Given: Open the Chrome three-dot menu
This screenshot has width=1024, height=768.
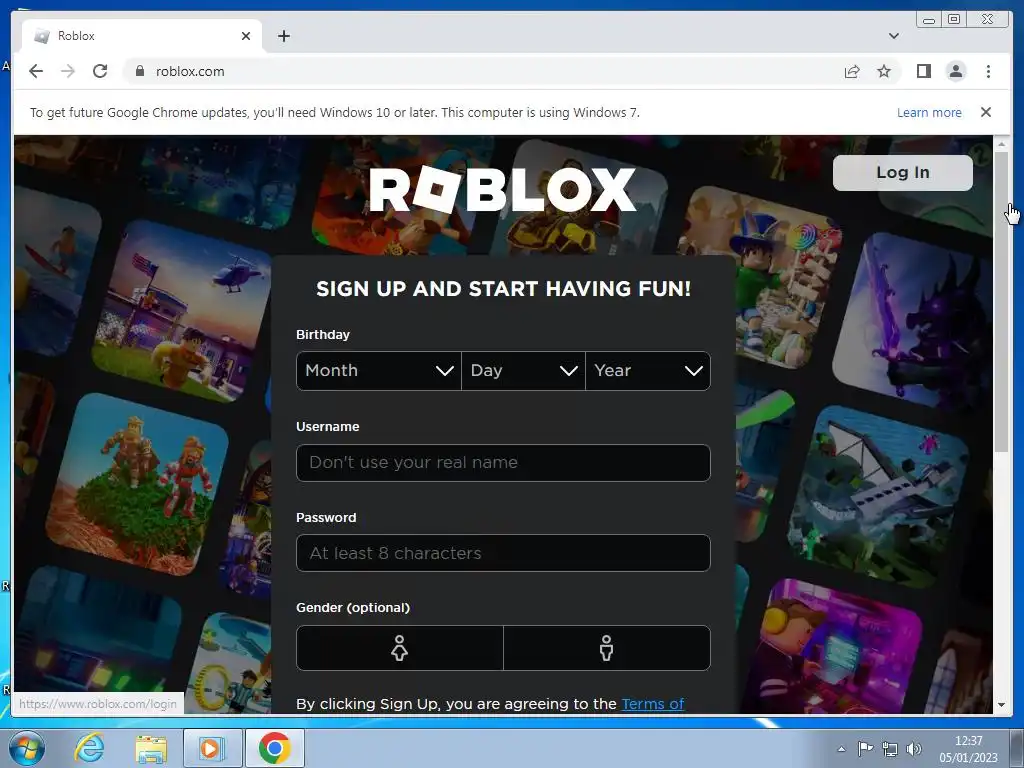Looking at the screenshot, I should pos(988,71).
